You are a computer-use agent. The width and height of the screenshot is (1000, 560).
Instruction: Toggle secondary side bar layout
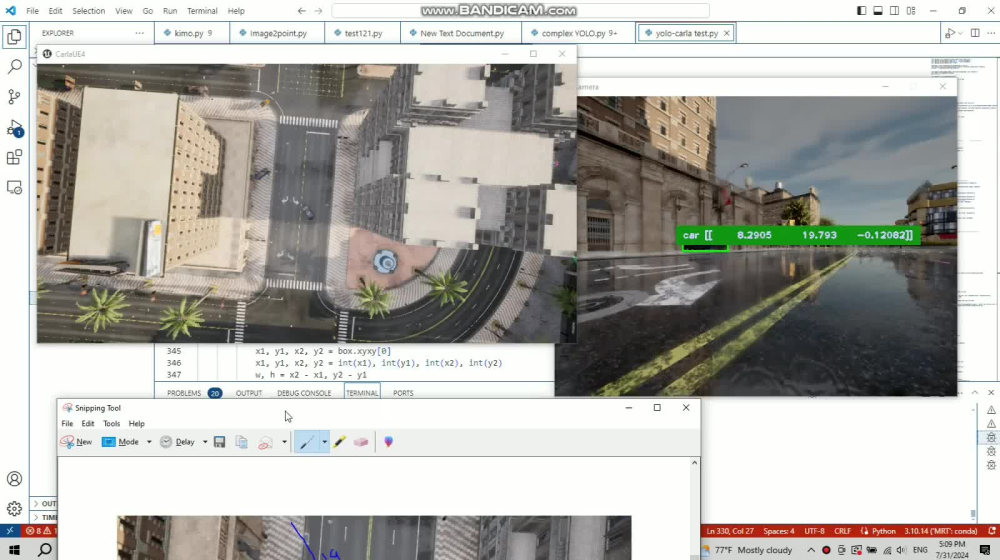tap(895, 11)
